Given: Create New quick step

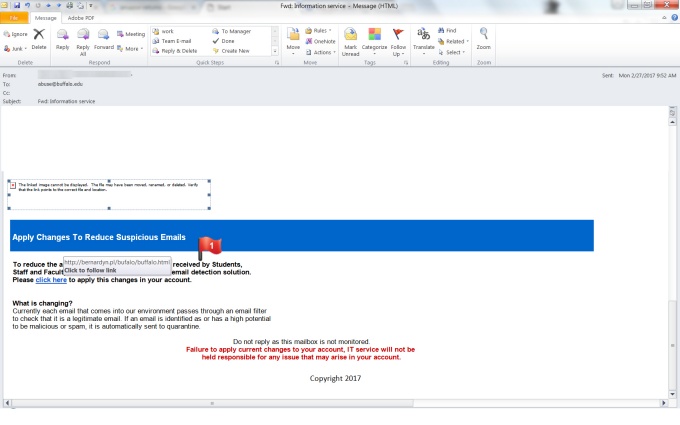Looking at the screenshot, I should point(231,51).
